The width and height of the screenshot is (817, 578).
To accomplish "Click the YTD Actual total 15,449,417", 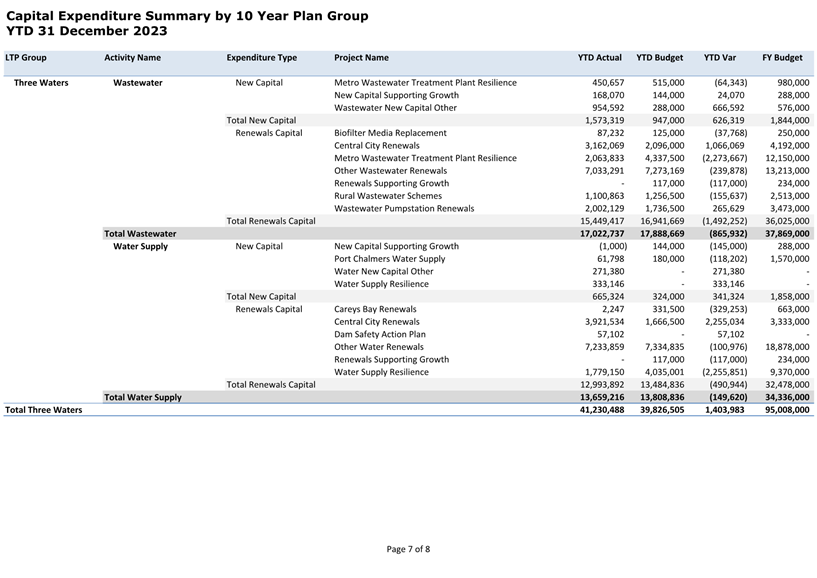I will [602, 221].
